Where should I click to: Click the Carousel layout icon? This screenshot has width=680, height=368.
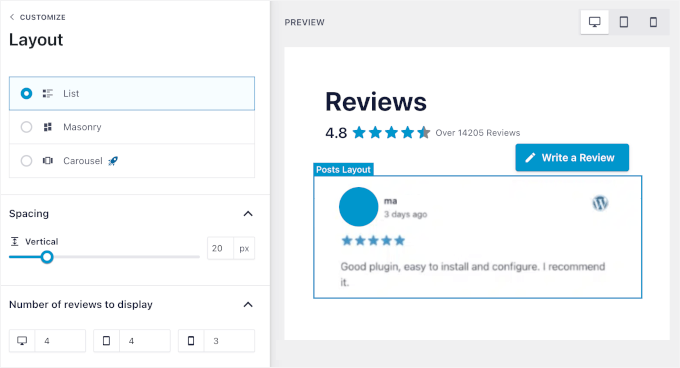[x=48, y=161]
